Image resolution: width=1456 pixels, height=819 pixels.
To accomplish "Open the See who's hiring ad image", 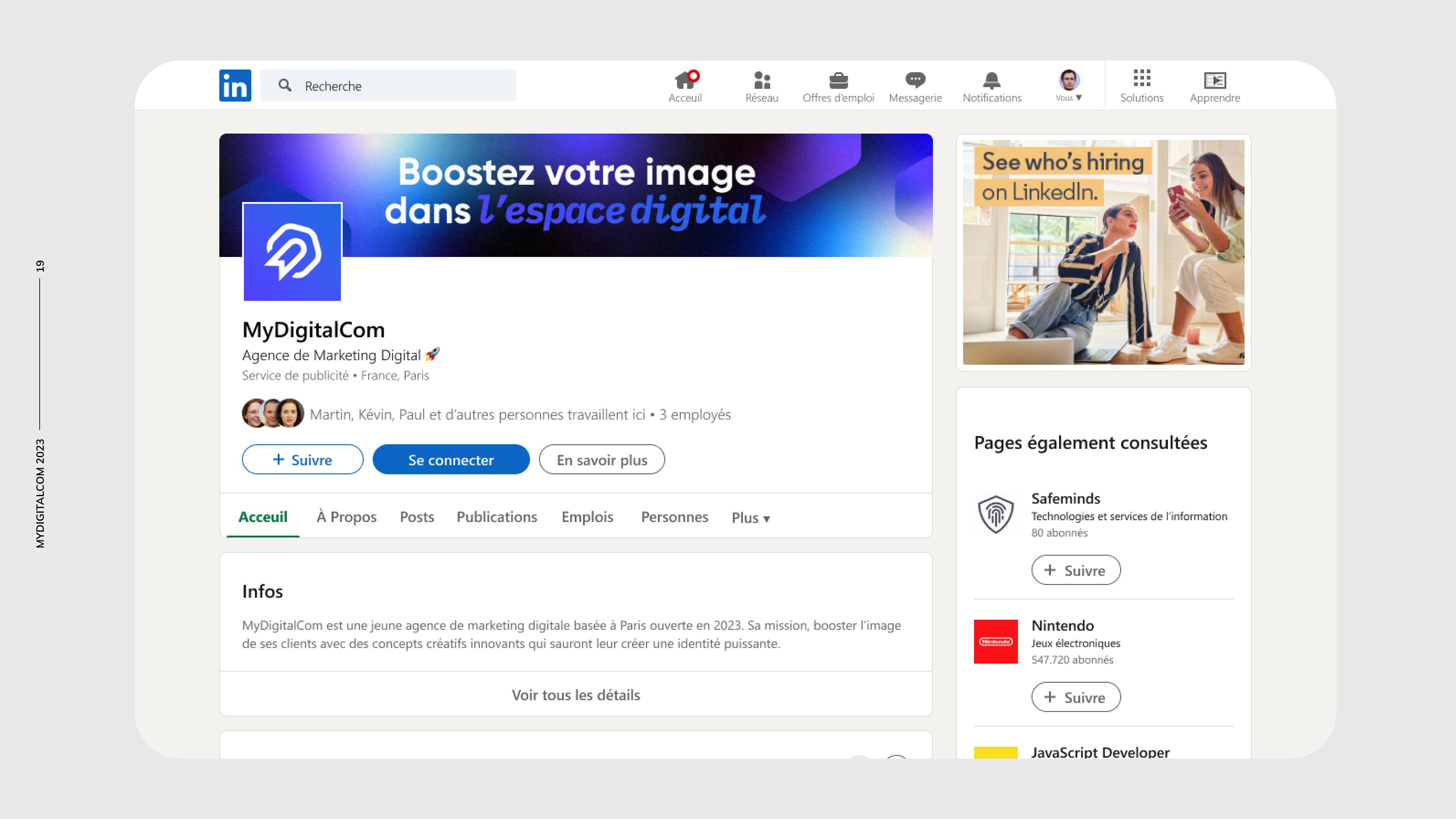I will pos(1103,253).
